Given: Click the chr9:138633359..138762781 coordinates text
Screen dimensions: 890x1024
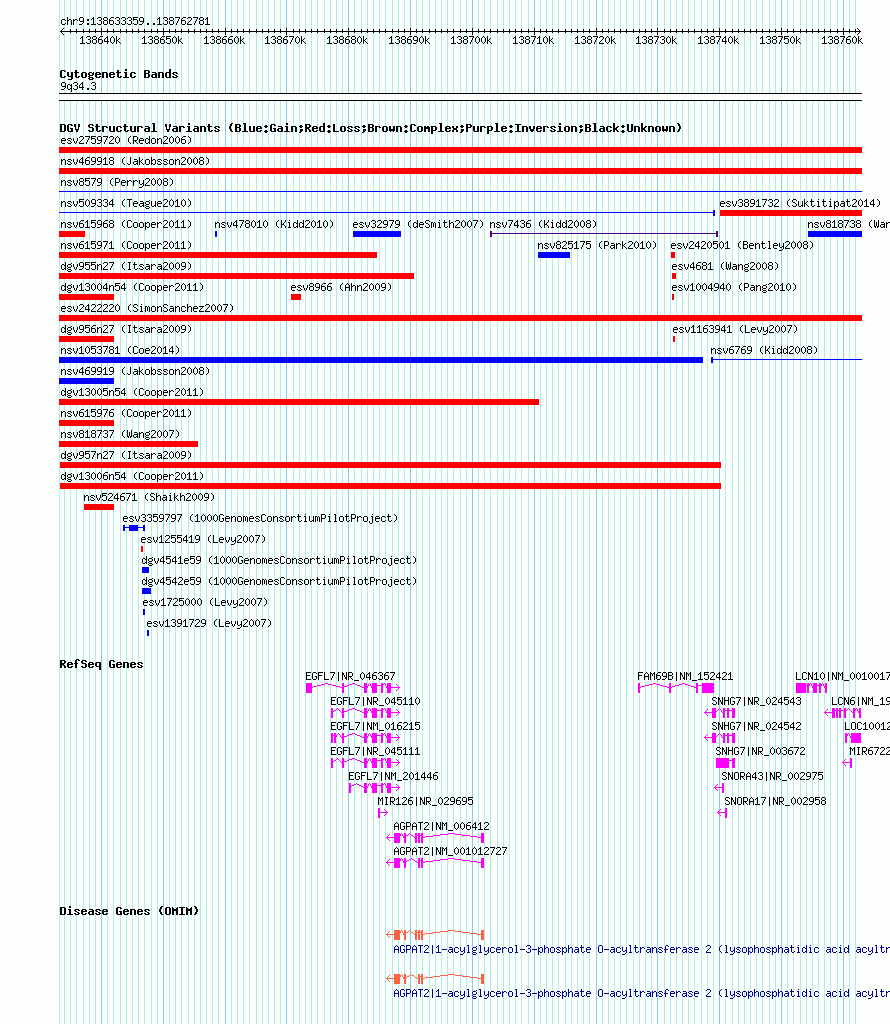Looking at the screenshot, I should [x=135, y=22].
